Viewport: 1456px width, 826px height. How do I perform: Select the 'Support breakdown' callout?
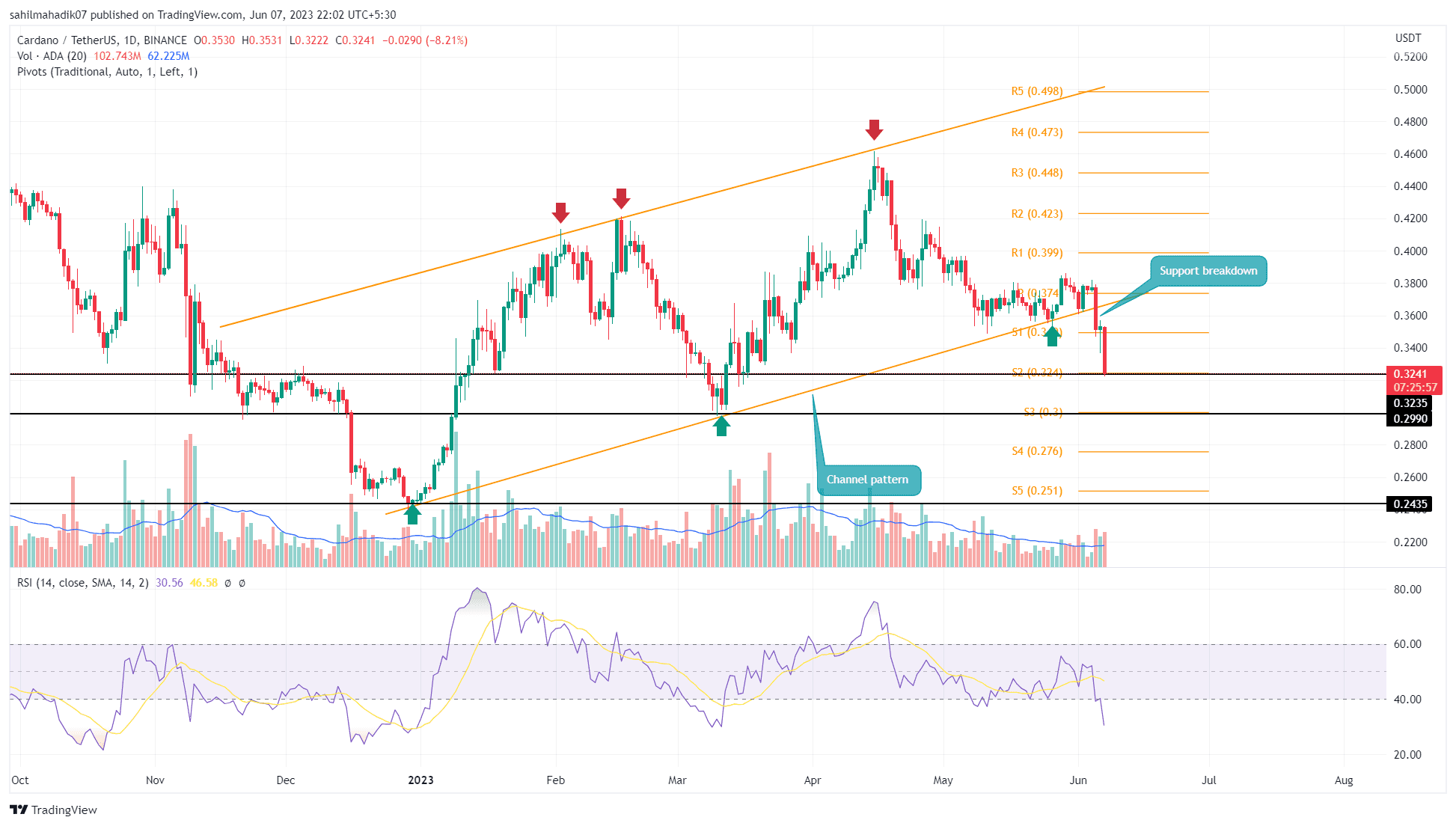point(1208,271)
